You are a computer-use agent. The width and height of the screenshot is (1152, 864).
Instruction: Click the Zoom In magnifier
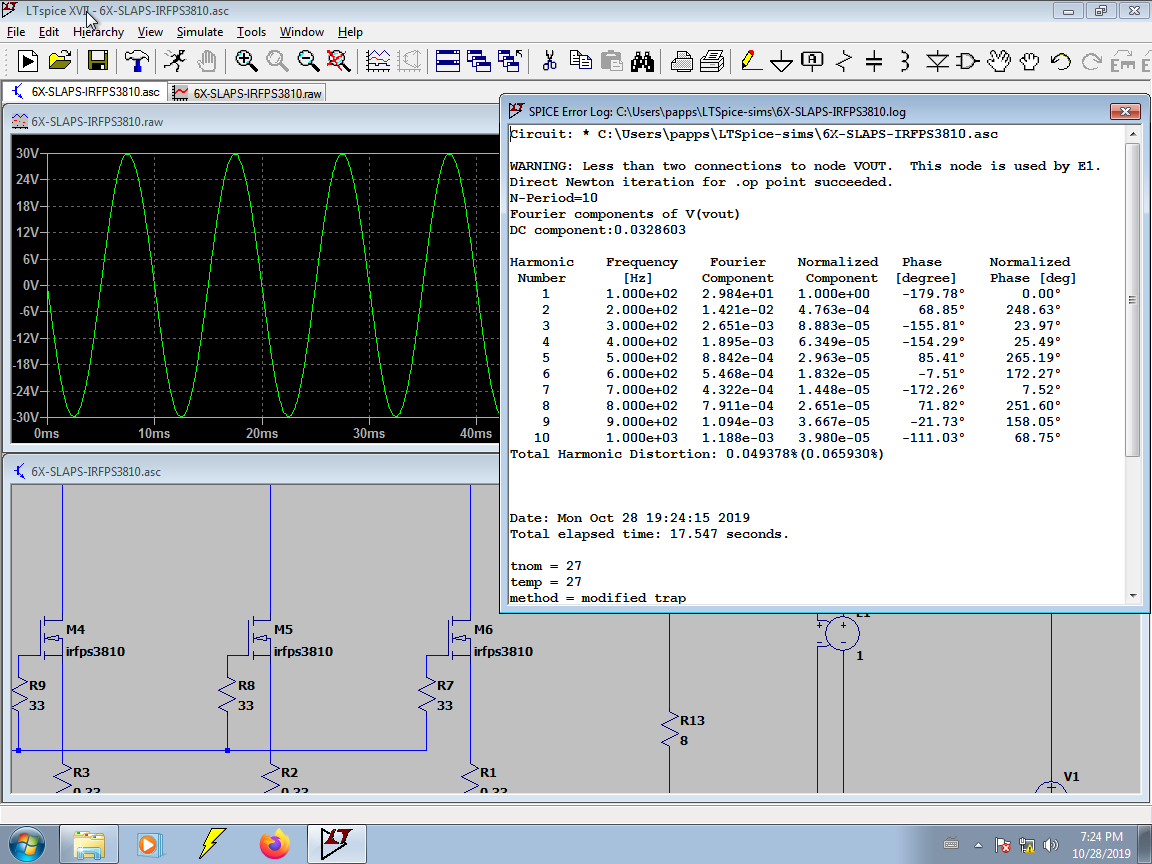tap(245, 61)
